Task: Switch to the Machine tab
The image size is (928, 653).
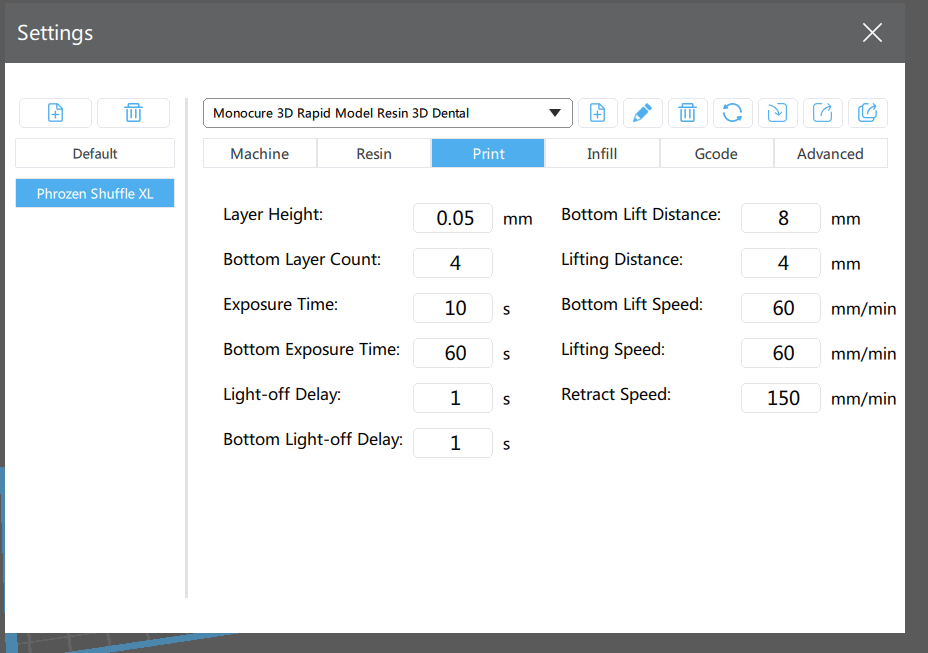Action: click(x=260, y=153)
